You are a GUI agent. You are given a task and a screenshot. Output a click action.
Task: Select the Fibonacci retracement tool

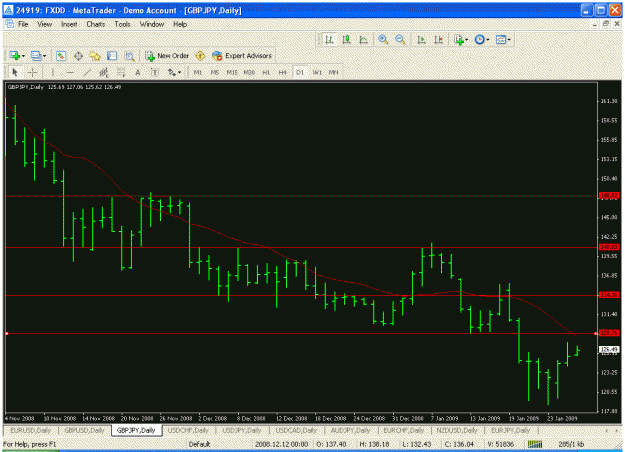[x=121, y=73]
